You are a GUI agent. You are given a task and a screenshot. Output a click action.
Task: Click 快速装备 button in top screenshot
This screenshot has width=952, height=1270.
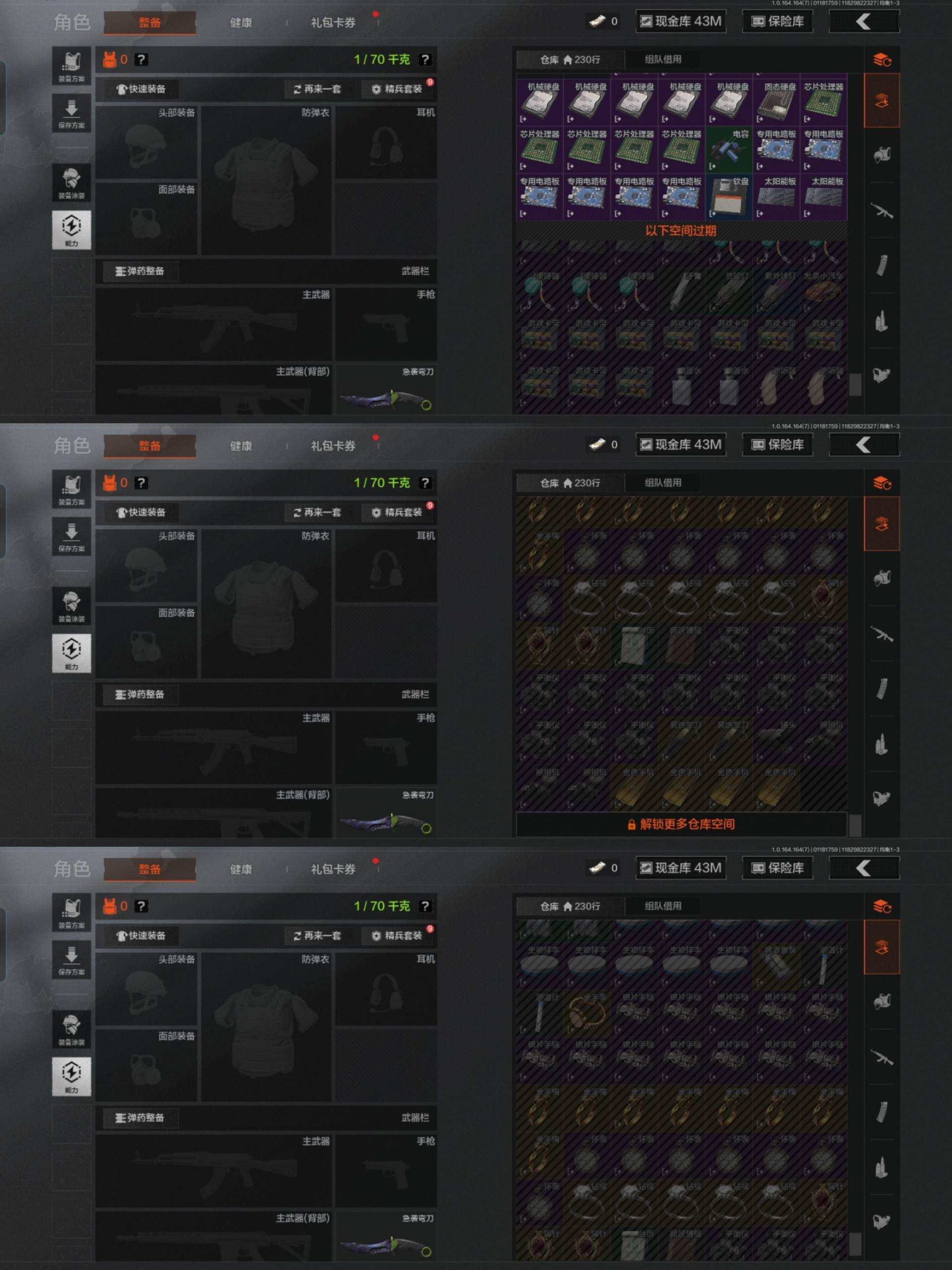[x=141, y=89]
